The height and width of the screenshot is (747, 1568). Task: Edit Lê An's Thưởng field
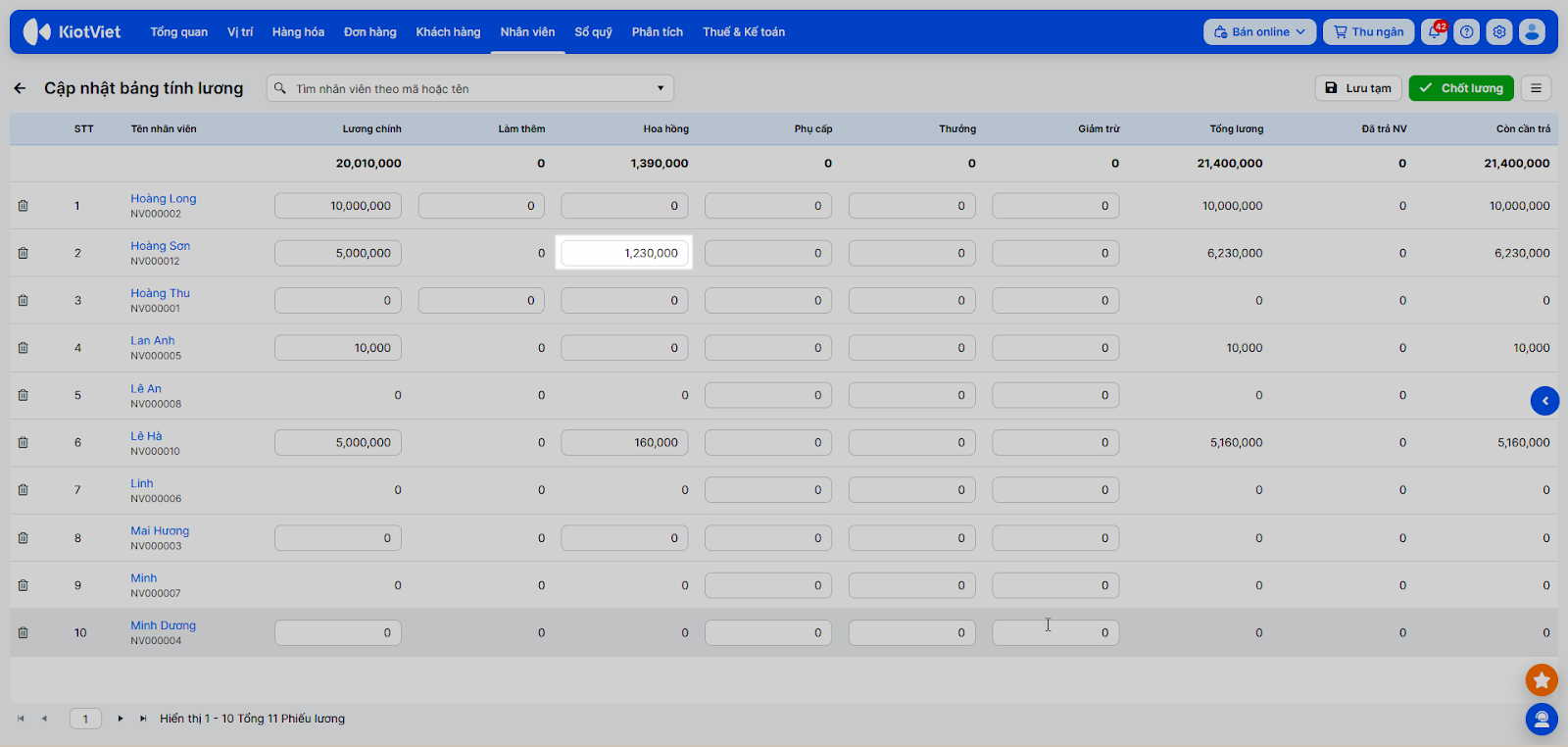coord(912,395)
